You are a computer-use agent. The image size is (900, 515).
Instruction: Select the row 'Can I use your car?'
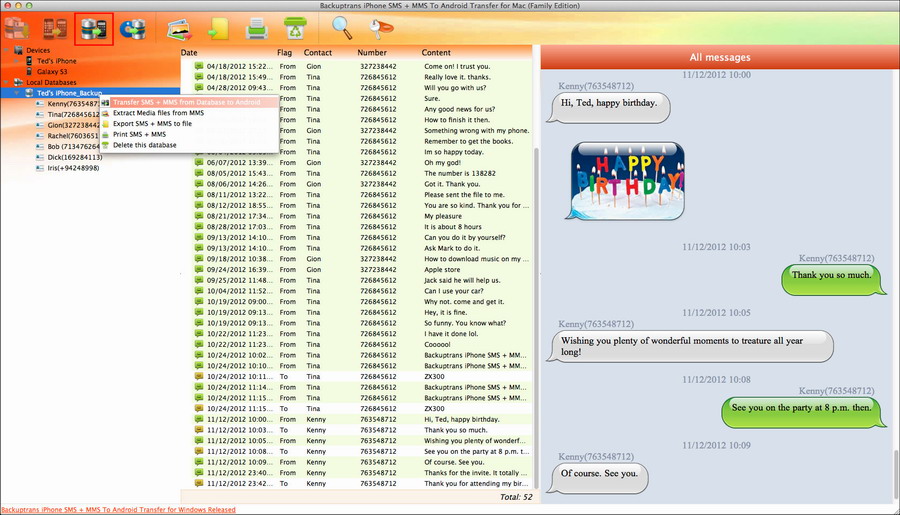tap(356, 291)
